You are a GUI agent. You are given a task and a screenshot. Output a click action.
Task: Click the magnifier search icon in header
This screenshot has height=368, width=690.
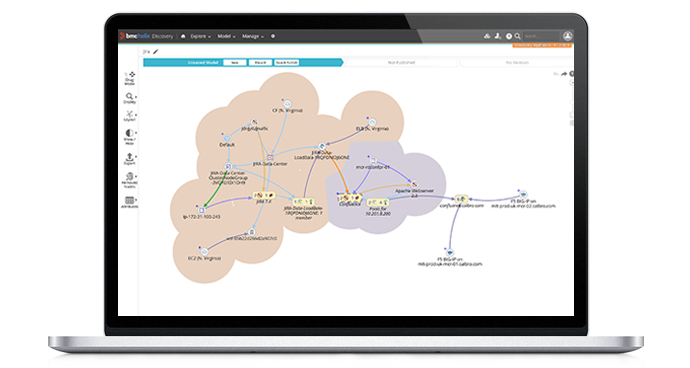coord(518,36)
